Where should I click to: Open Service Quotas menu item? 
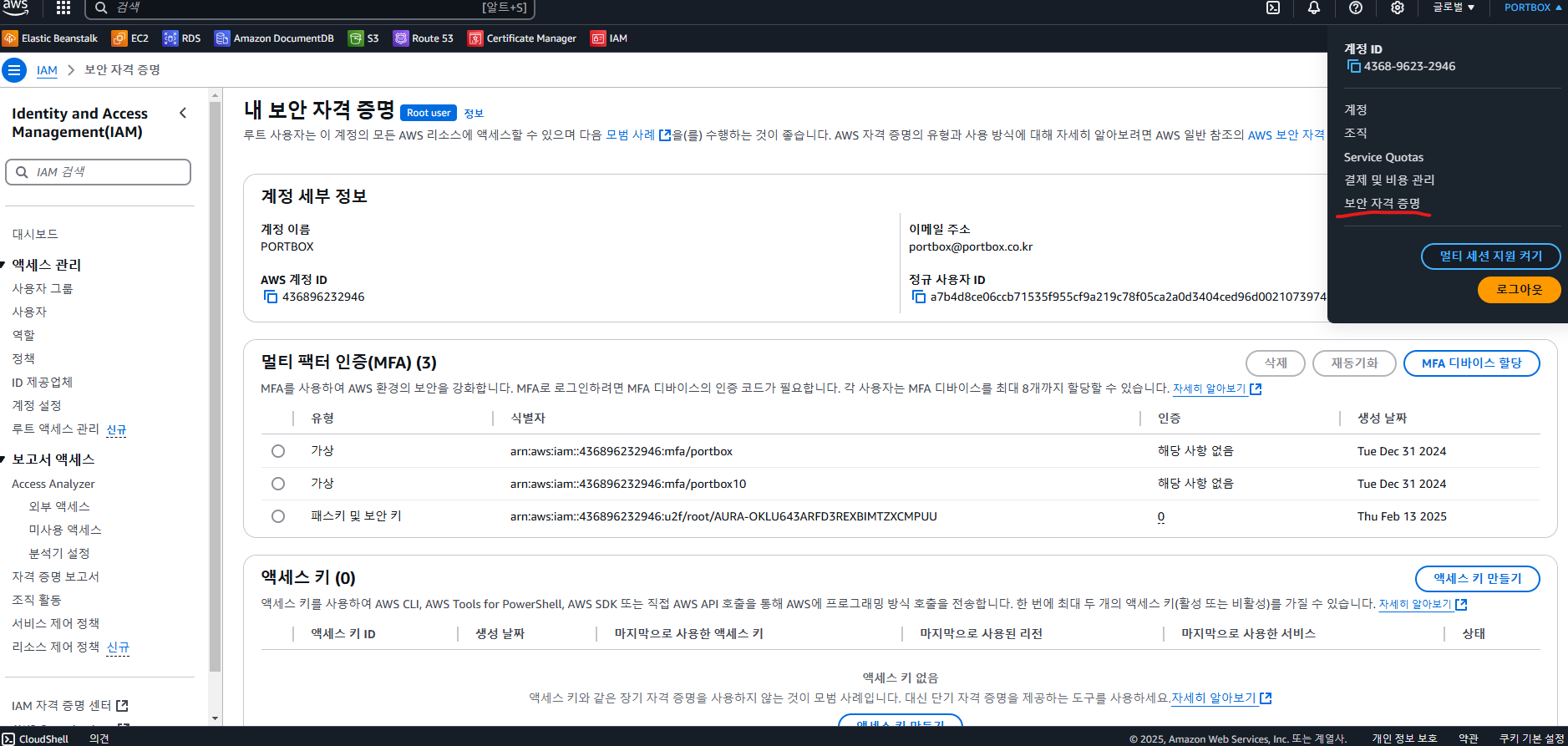pos(1383,157)
